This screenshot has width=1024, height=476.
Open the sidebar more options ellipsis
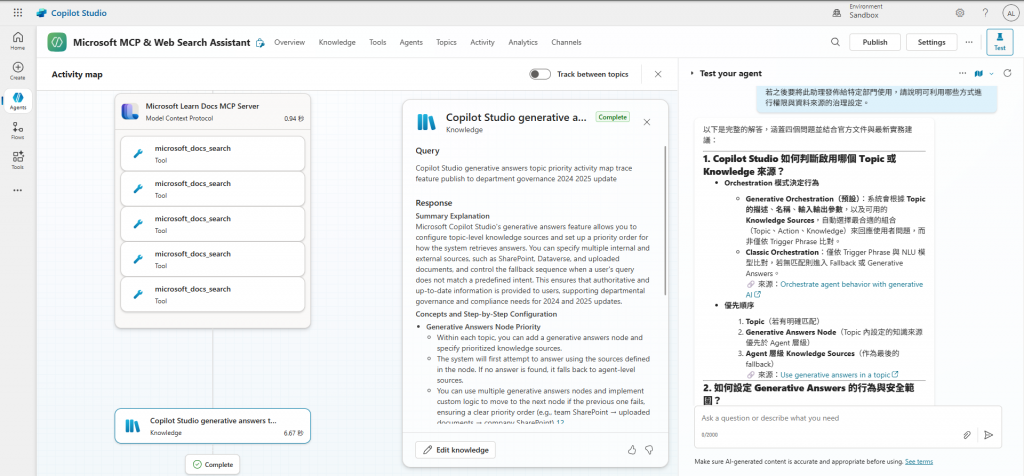[18, 190]
